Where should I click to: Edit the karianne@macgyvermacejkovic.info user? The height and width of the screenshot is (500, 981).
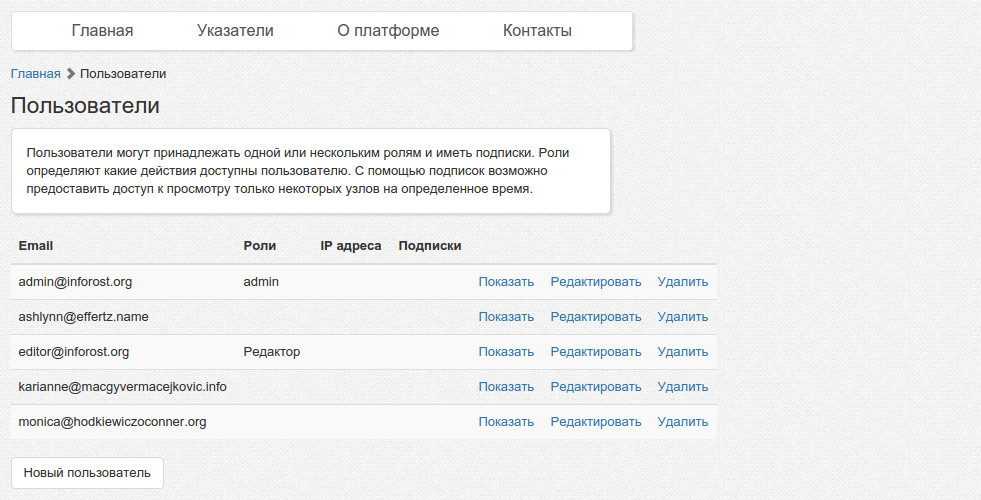tap(595, 387)
